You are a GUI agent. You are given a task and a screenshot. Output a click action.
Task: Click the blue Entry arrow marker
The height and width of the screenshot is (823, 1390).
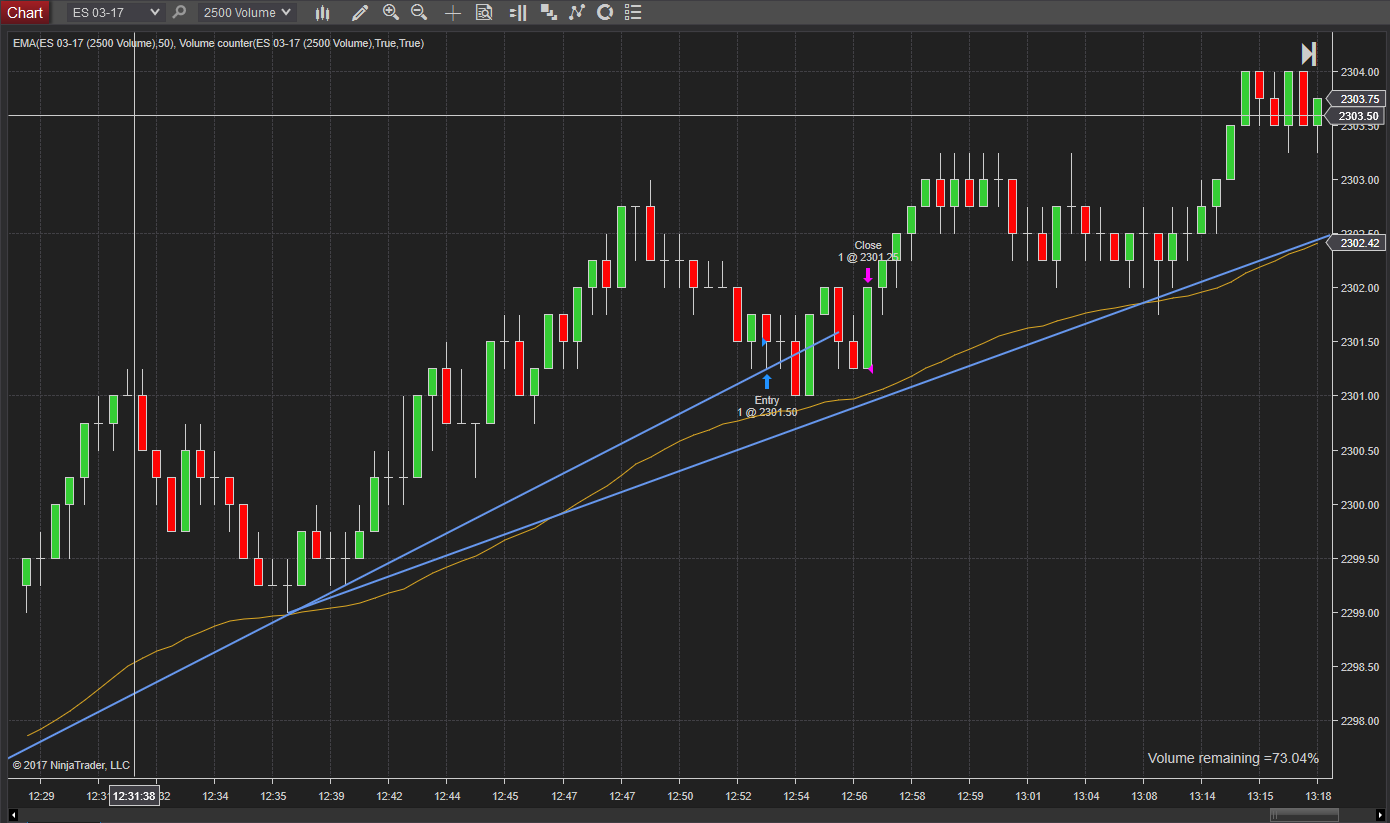pos(767,380)
